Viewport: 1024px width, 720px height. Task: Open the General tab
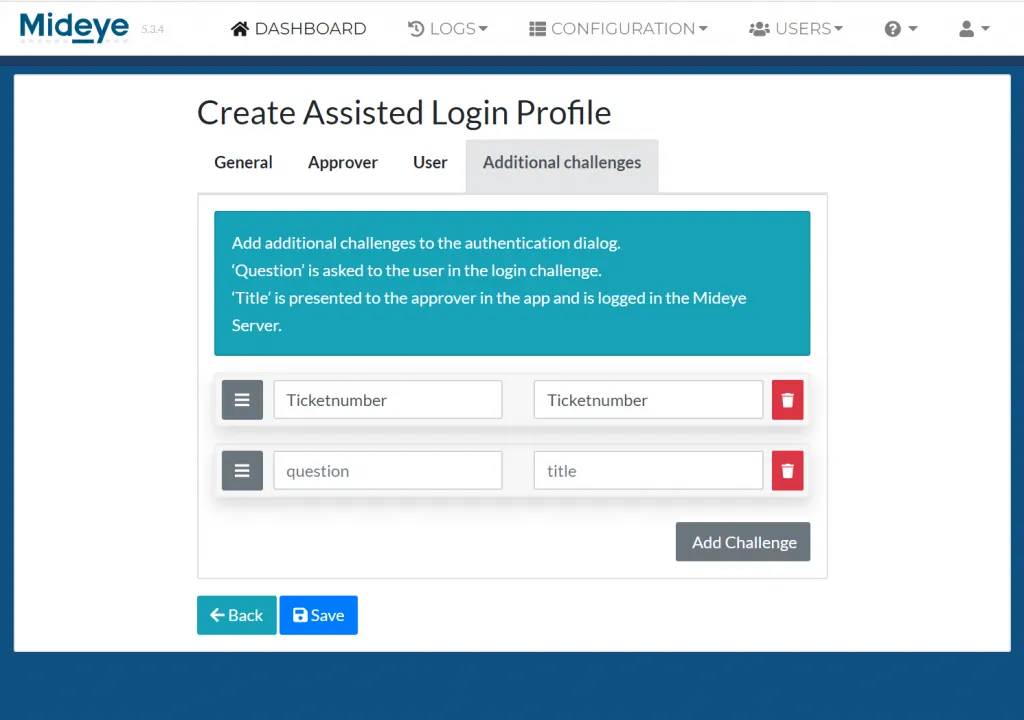(243, 162)
